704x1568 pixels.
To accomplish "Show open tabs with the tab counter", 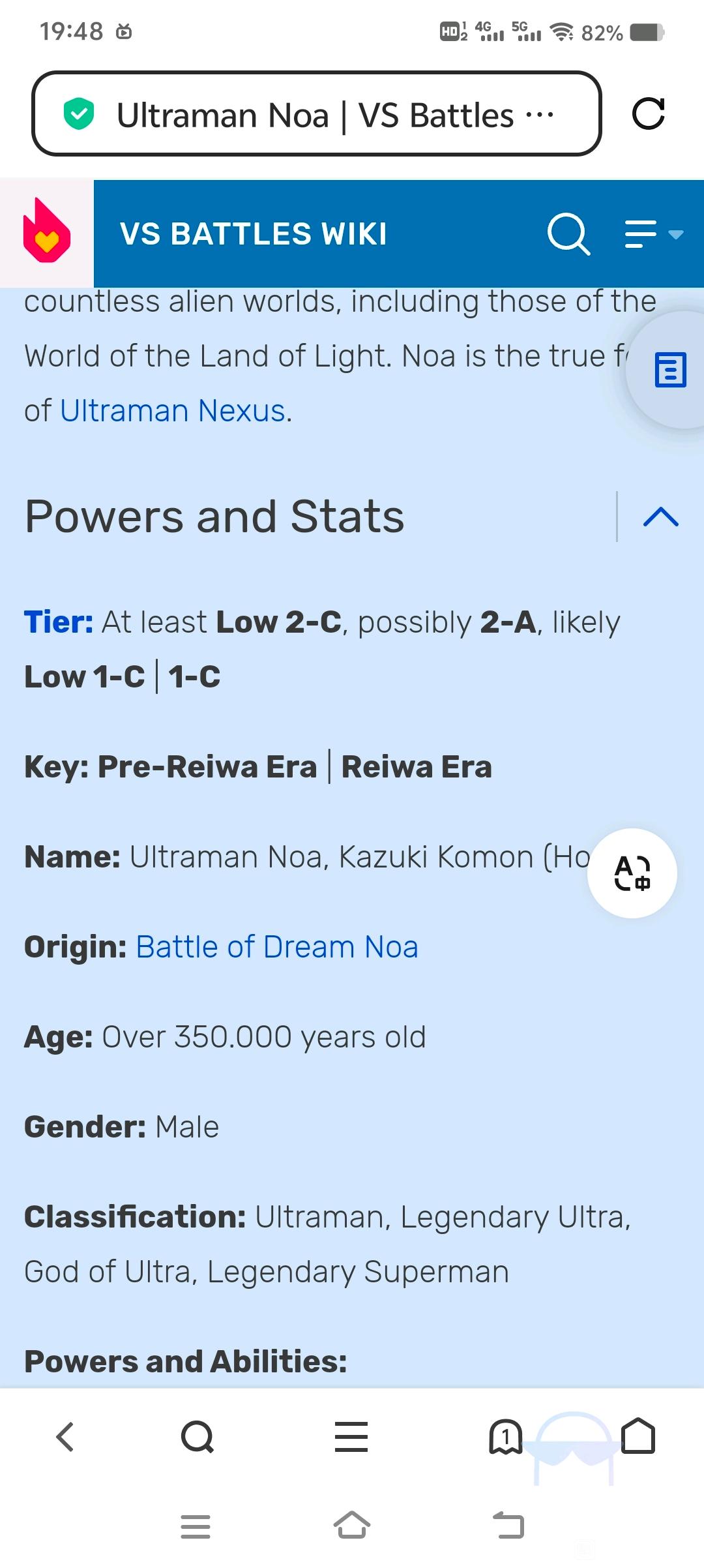I will pyautogui.click(x=505, y=1437).
